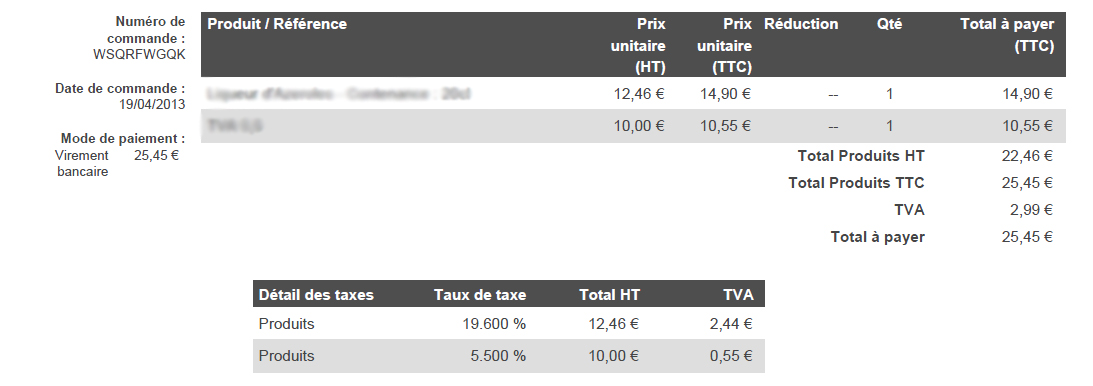The height and width of the screenshot is (386, 1093).
Task: Click the 12,46 € unit price HT in the product table
Action: 639,94
